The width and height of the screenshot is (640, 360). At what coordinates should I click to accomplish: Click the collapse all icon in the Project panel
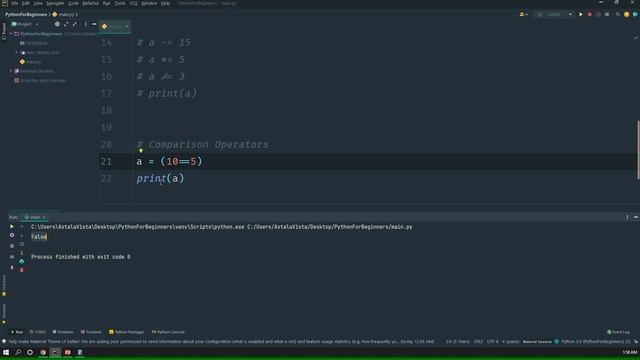[75, 24]
